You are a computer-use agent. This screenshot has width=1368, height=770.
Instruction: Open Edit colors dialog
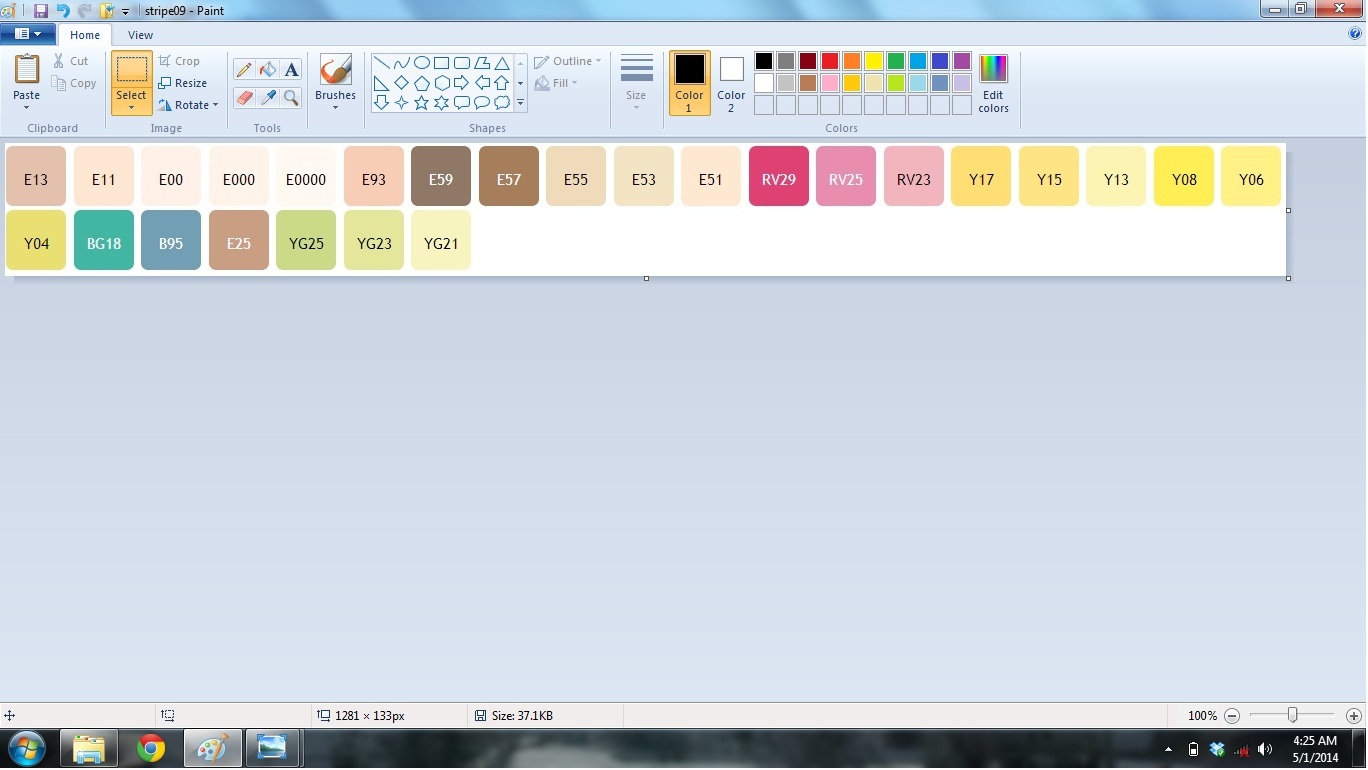click(993, 83)
